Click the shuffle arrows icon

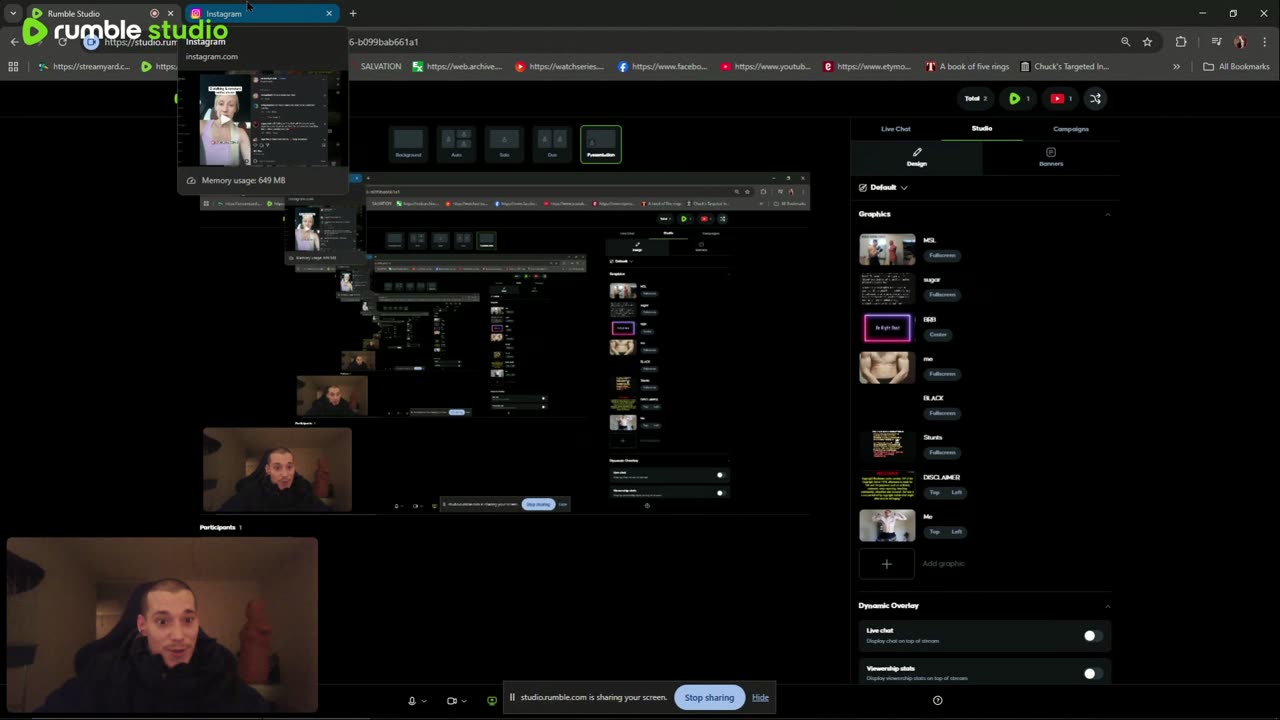click(1095, 98)
